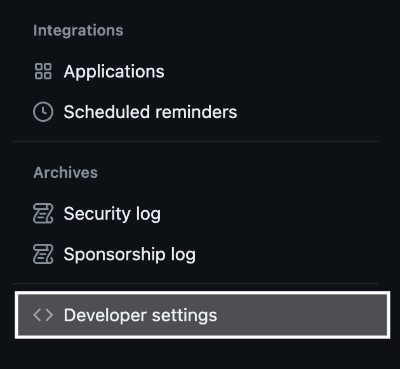Click the white outline around Developer settings

202,293
